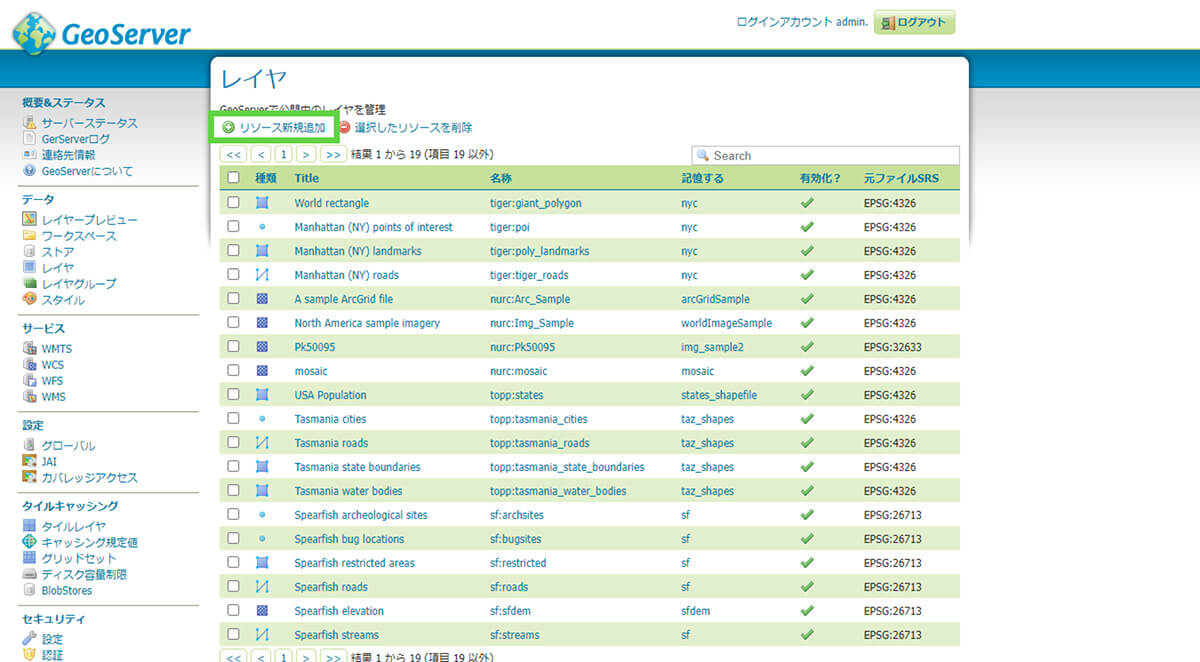Click the GeoServer logo

(101, 32)
